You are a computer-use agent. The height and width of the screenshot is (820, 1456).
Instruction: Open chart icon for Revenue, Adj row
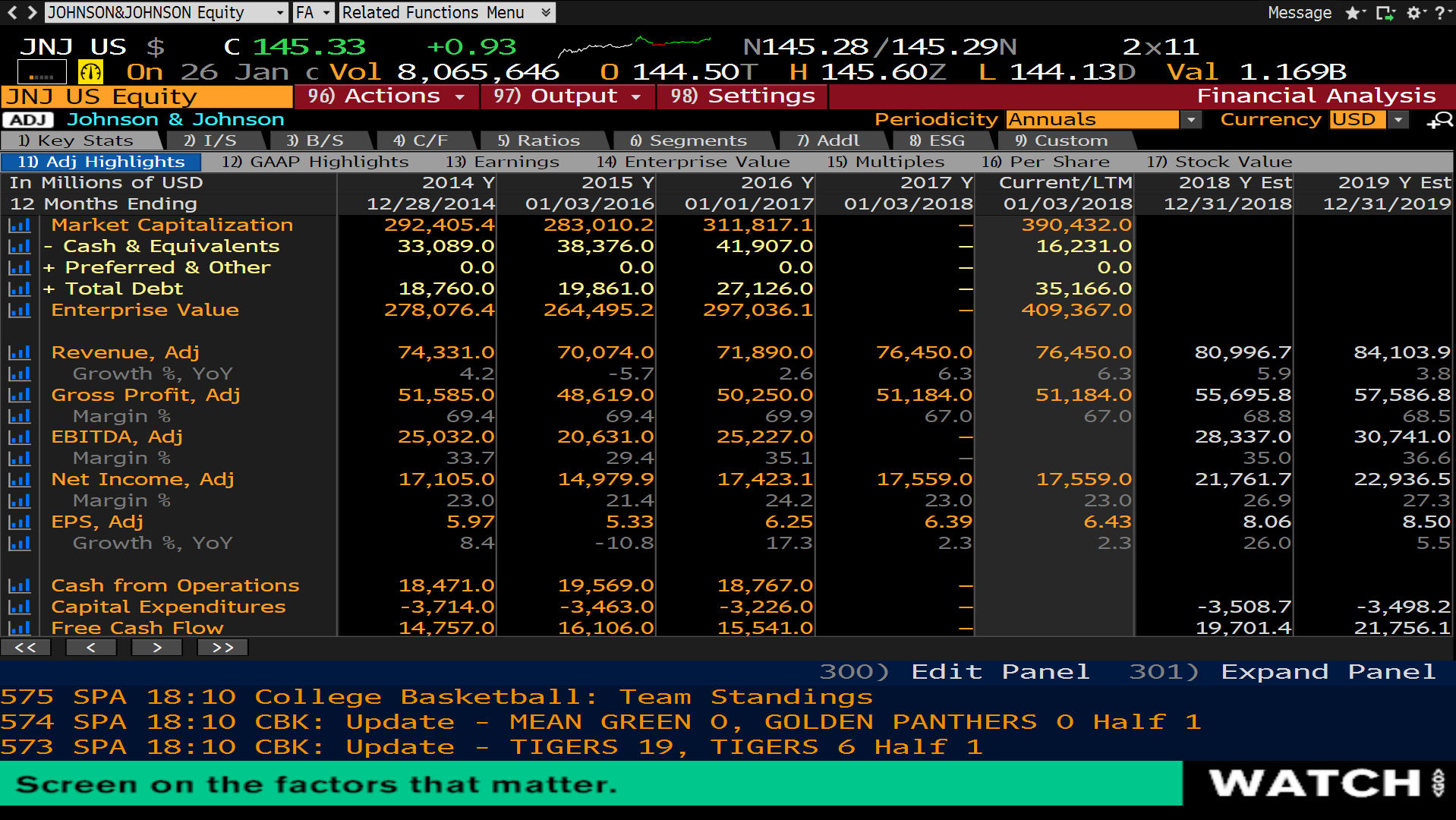(x=20, y=353)
